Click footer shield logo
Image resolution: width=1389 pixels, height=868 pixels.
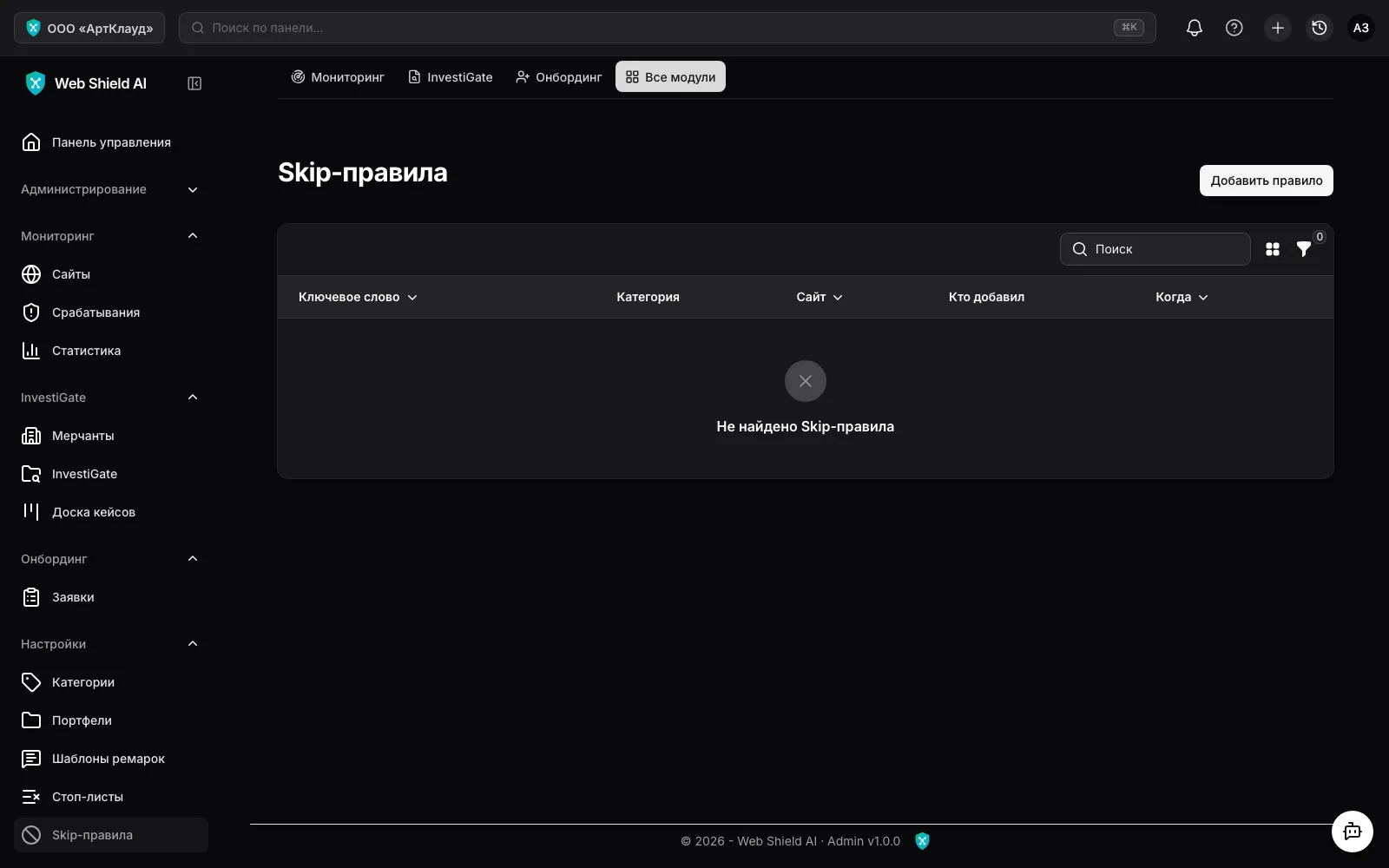(922, 840)
